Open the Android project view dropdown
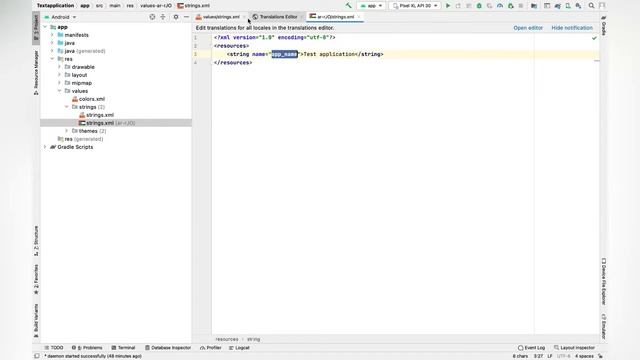The image size is (640, 360). click(60, 17)
